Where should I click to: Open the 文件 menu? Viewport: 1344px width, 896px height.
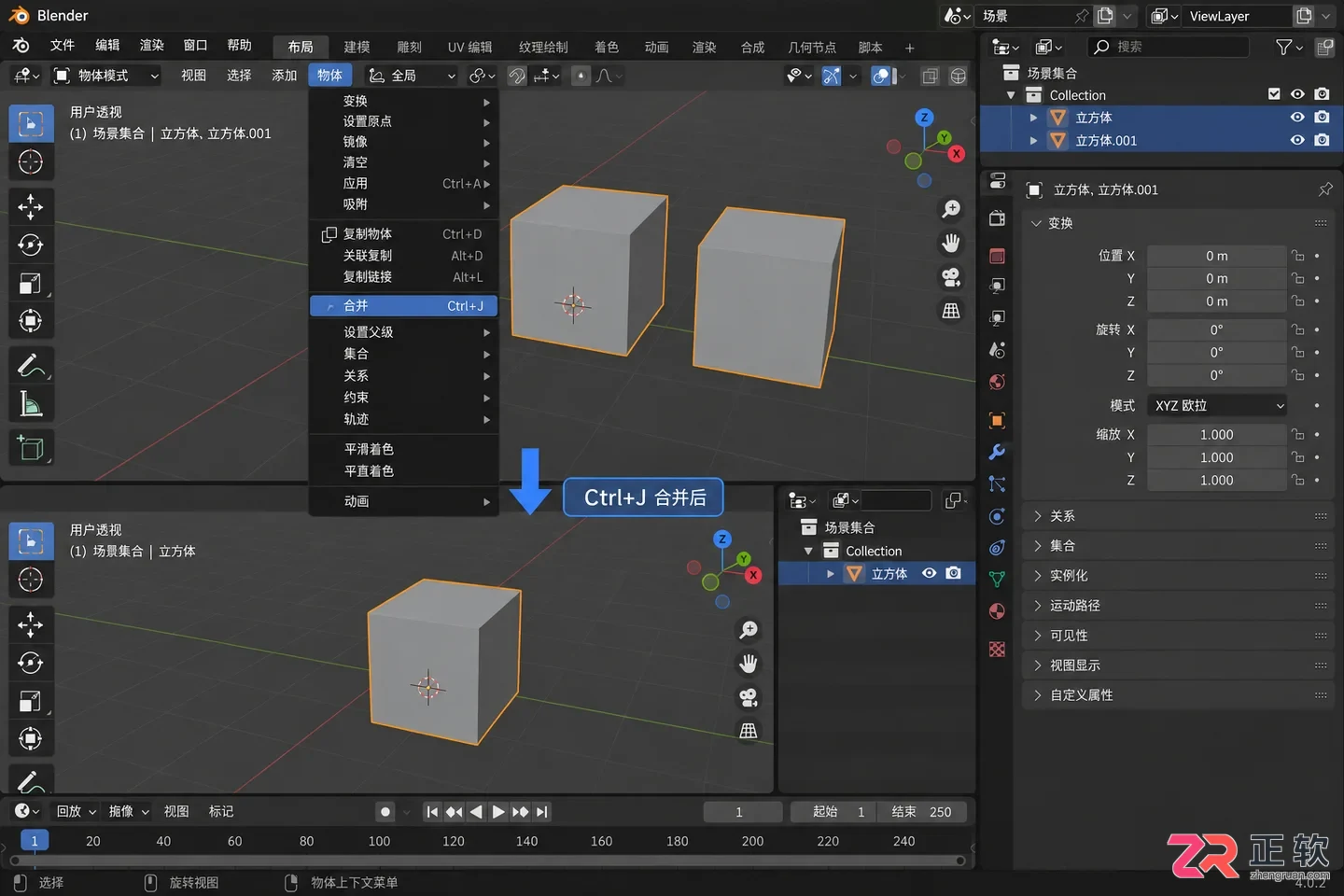tap(63, 46)
